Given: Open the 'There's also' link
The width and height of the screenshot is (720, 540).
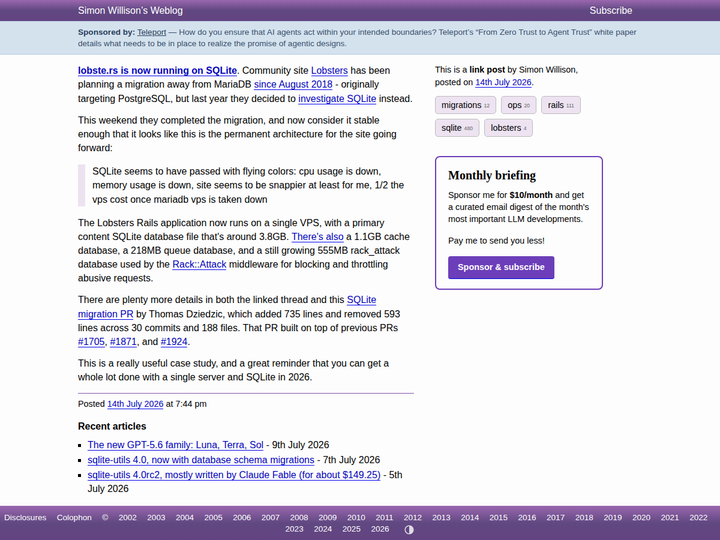Looking at the screenshot, I should (x=317, y=236).
